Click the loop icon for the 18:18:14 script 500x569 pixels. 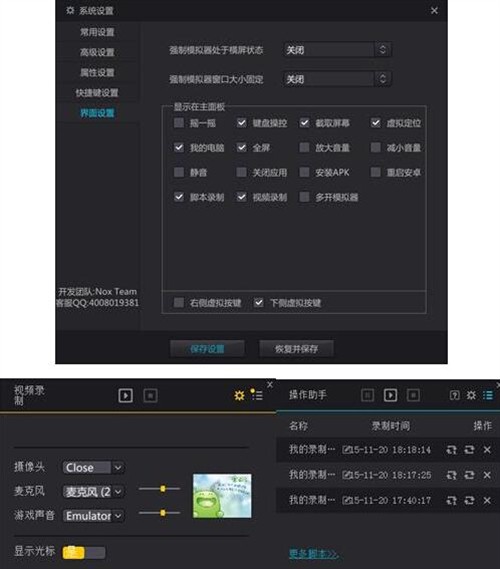coord(469,450)
